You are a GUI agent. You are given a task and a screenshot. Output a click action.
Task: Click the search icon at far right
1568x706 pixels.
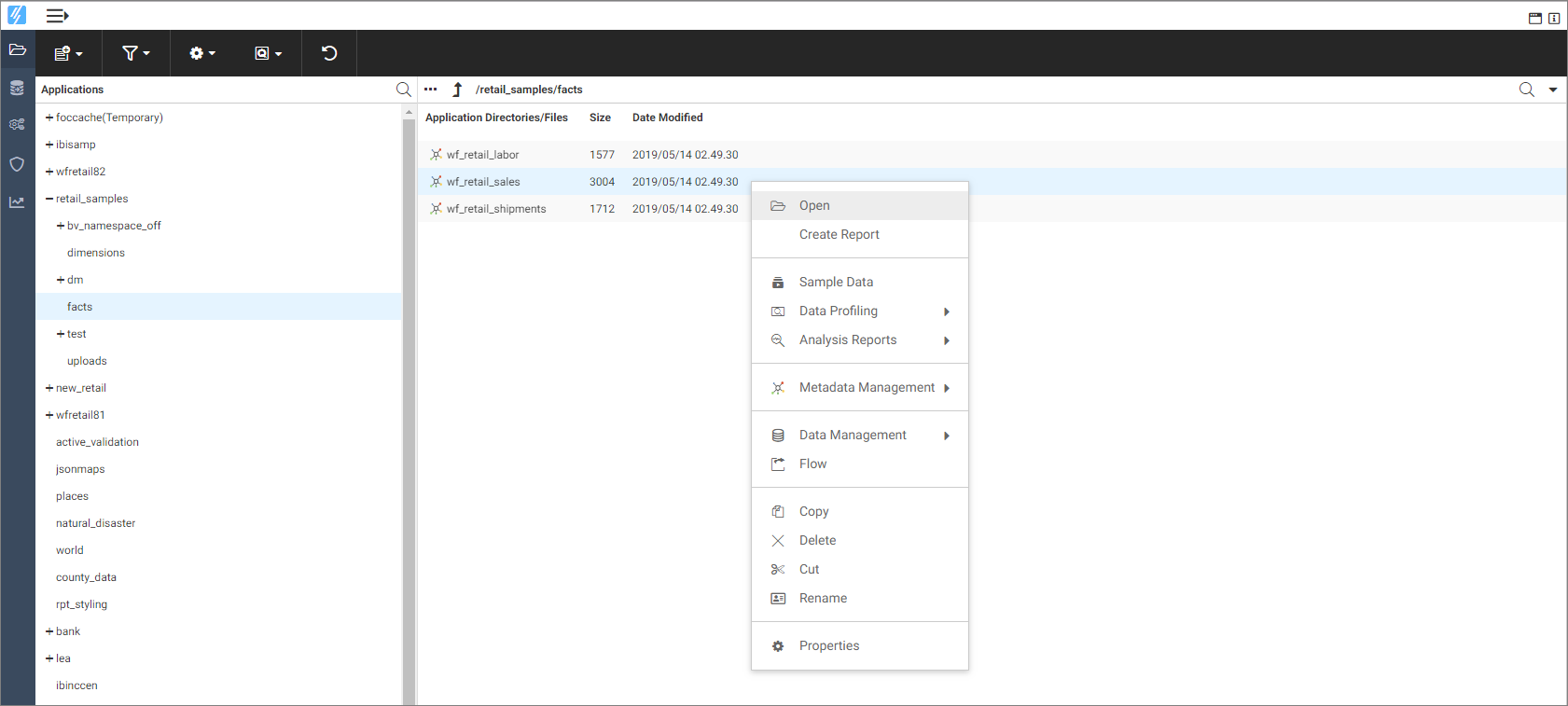click(1526, 90)
